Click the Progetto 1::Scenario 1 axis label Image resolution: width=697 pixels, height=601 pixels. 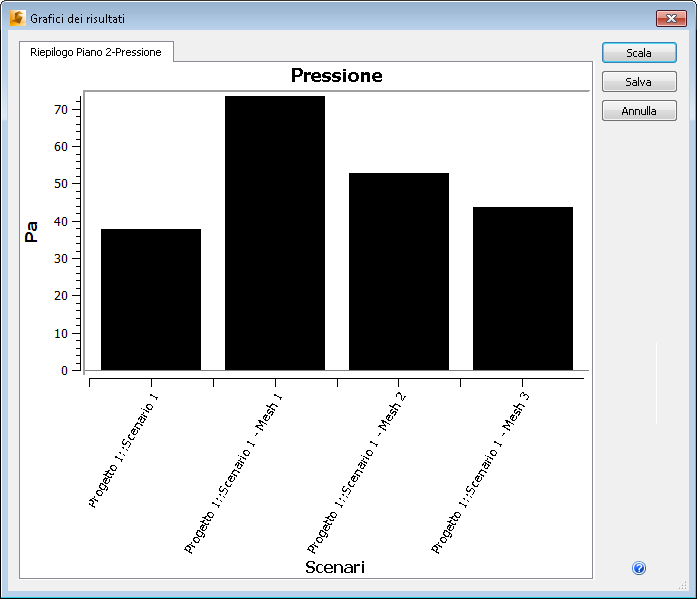click(x=123, y=450)
